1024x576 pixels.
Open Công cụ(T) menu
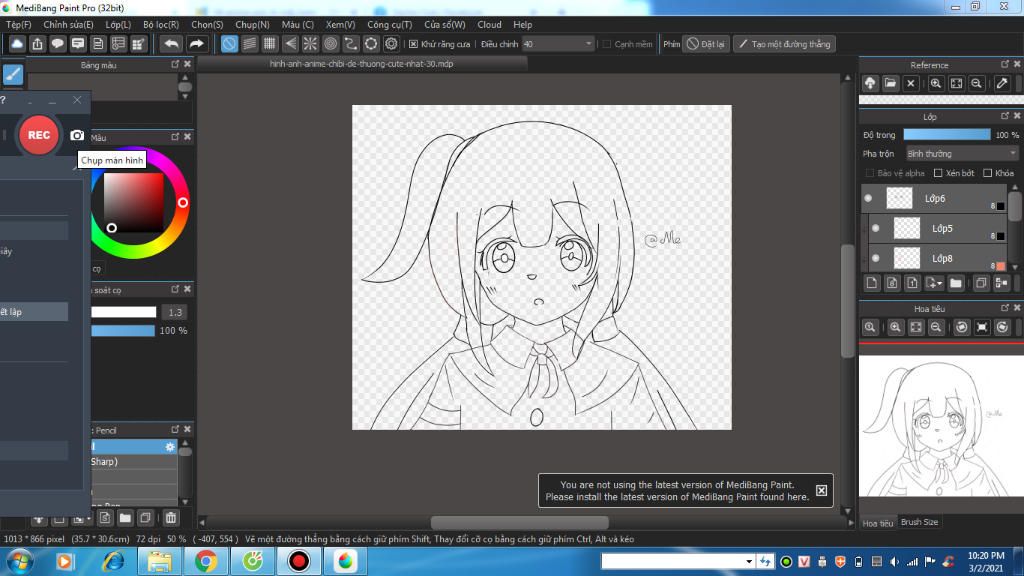(389, 24)
